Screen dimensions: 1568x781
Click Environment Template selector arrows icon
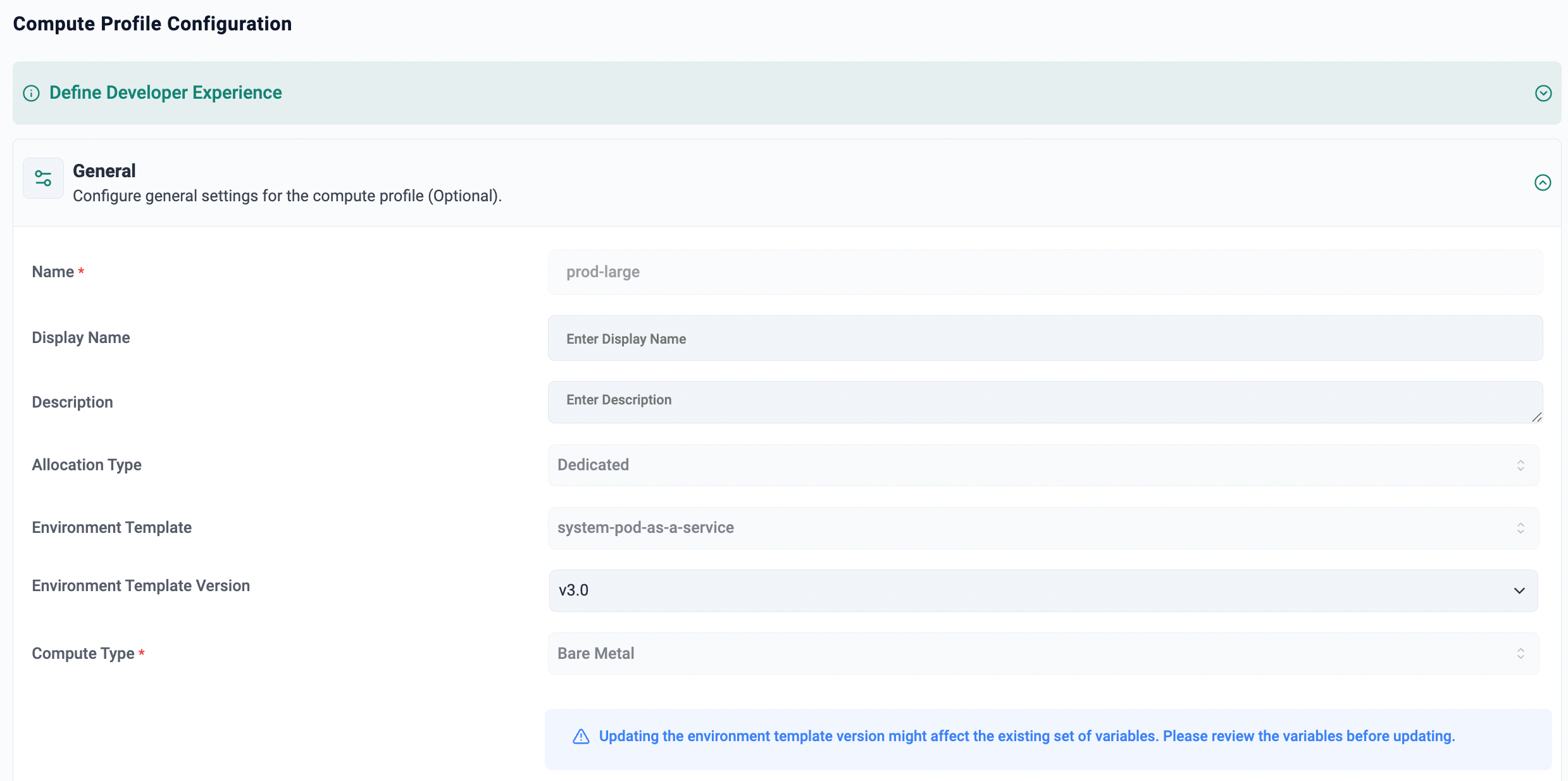tap(1520, 528)
